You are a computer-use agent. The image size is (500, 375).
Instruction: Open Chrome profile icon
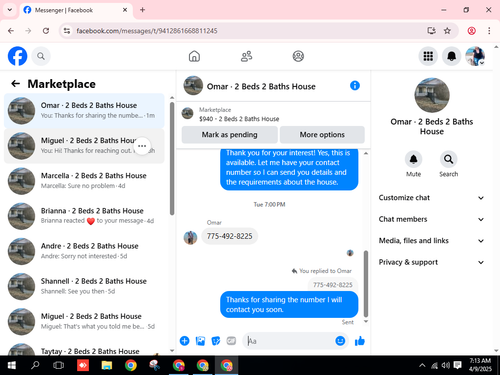(x=471, y=31)
